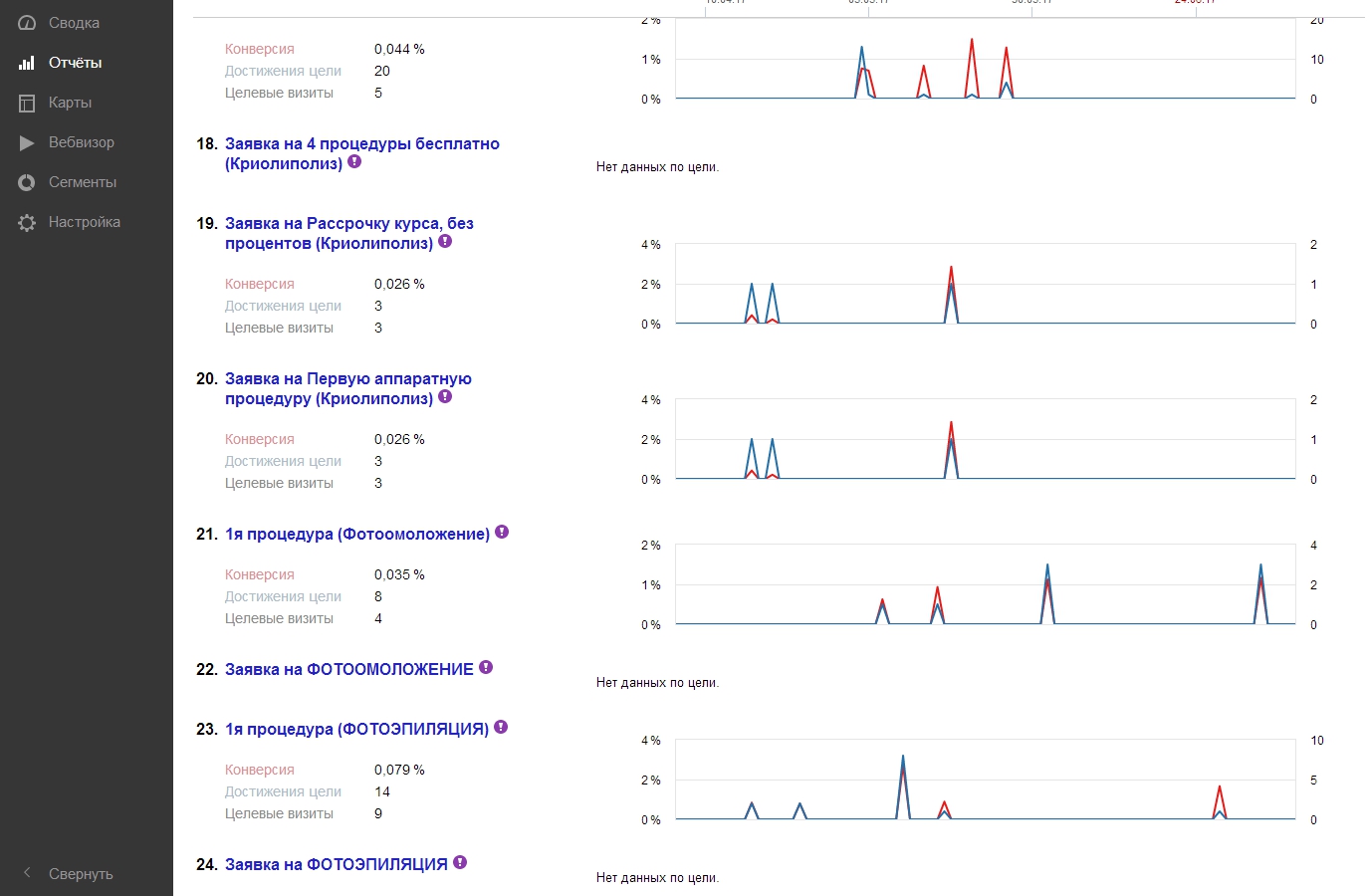Image resolution: width=1370 pixels, height=896 pixels.
Task: Click red peak in Рассрочку курса chart
Action: coord(951,268)
